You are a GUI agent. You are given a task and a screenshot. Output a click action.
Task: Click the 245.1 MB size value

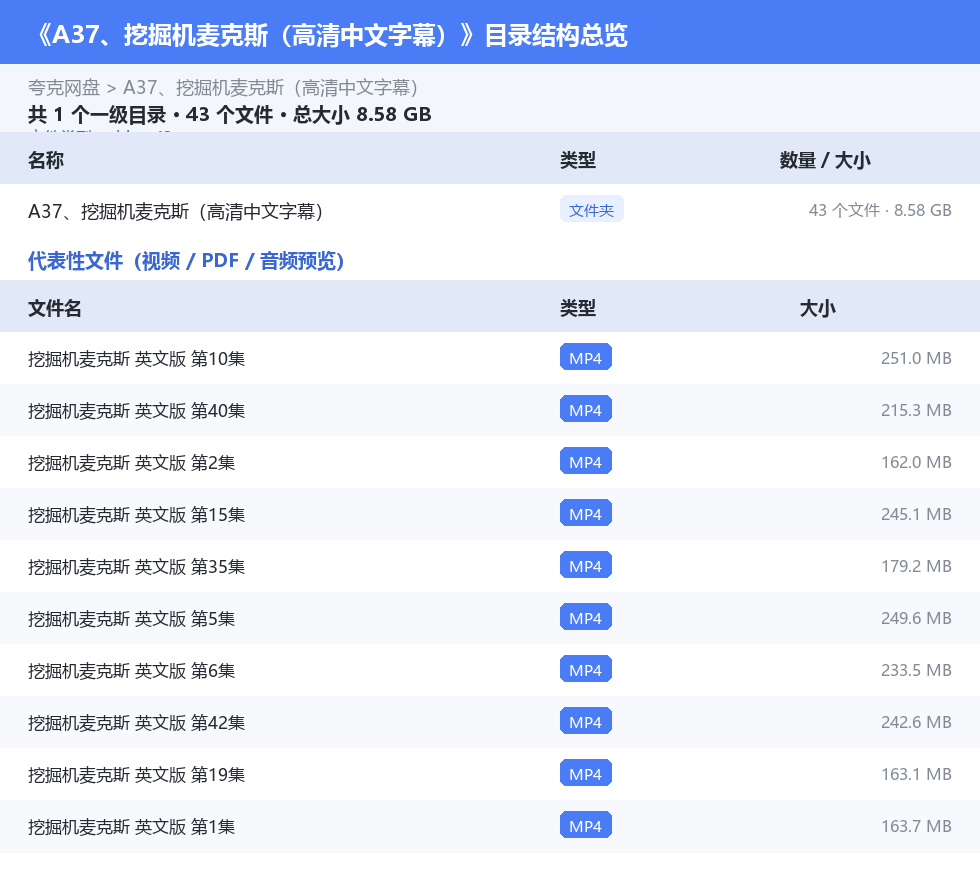[916, 514]
